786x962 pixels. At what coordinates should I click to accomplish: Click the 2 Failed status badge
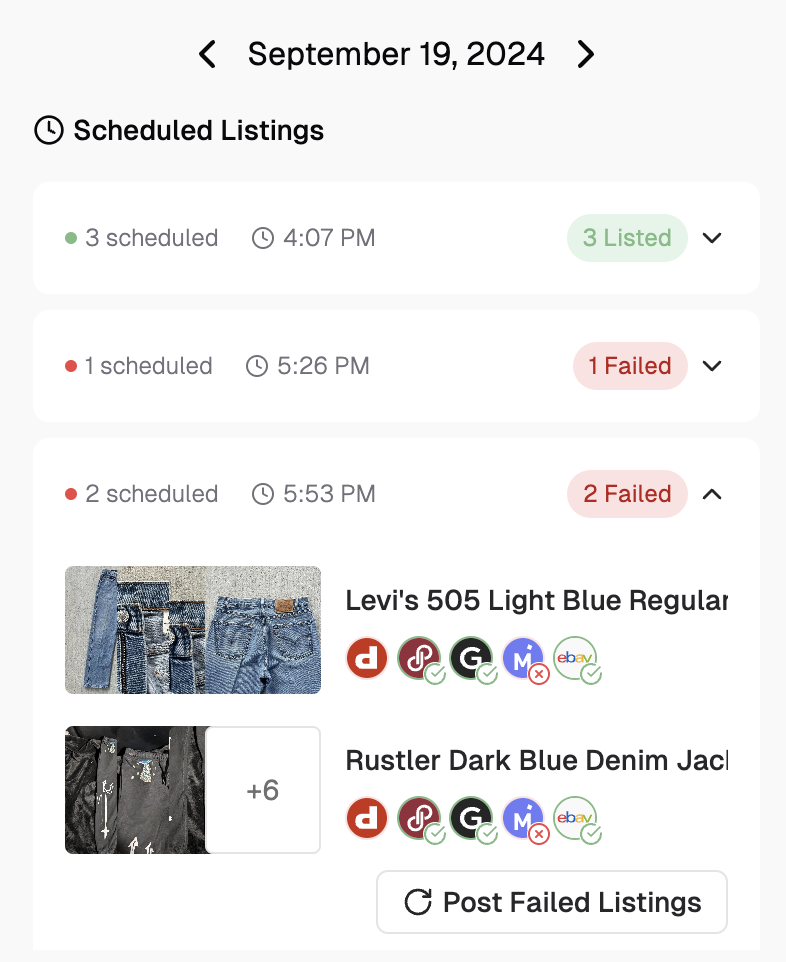point(627,494)
